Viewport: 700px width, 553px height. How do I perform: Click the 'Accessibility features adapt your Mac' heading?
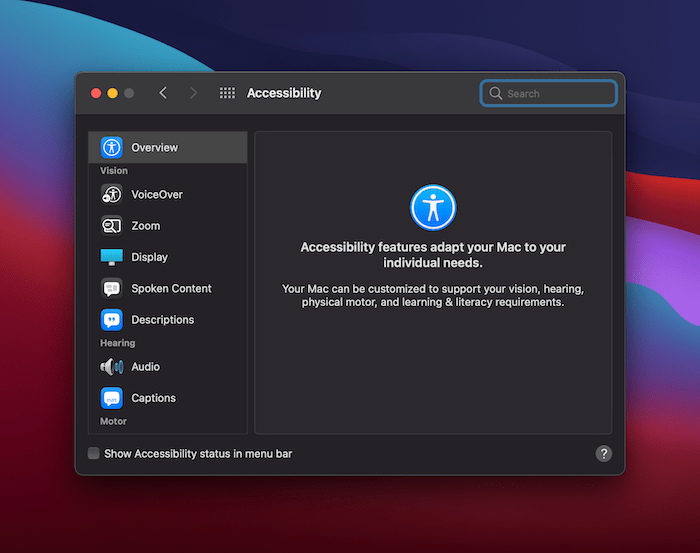[x=433, y=255]
